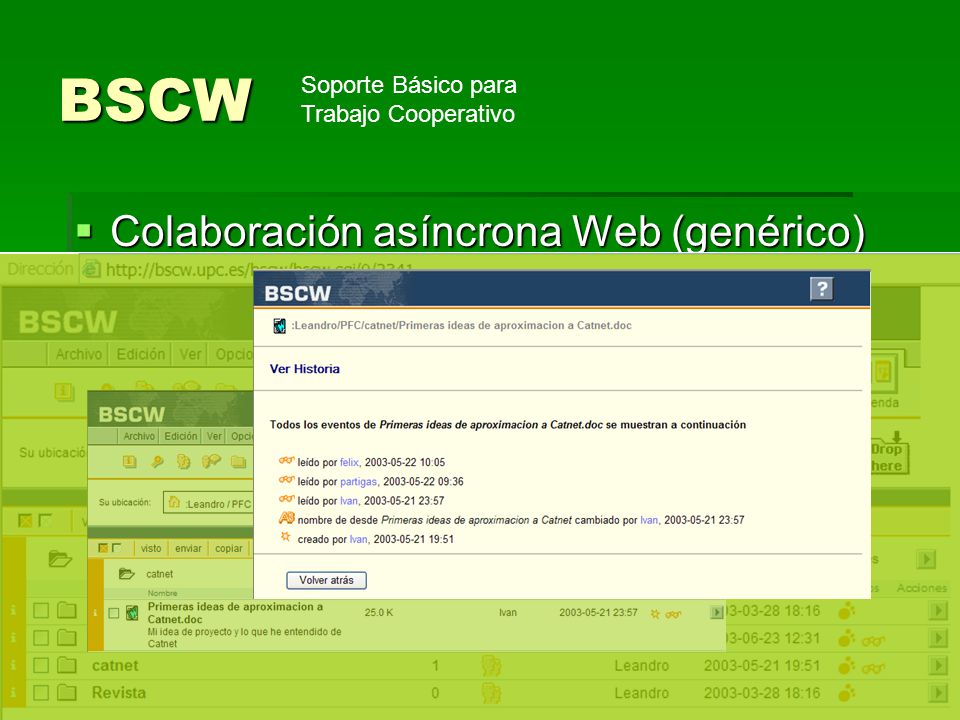Screen dimensions: 960x720
Task: Click document icon beside the :Leandro/PFC/catnet path
Action: (x=279, y=326)
